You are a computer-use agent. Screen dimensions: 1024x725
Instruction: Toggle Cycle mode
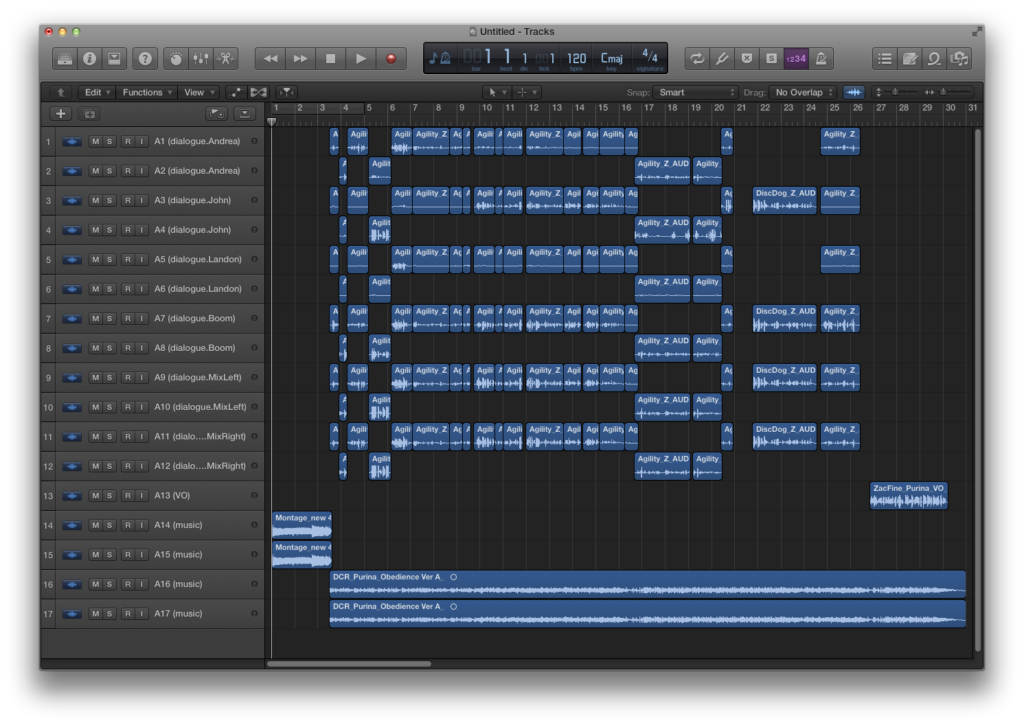coord(697,59)
